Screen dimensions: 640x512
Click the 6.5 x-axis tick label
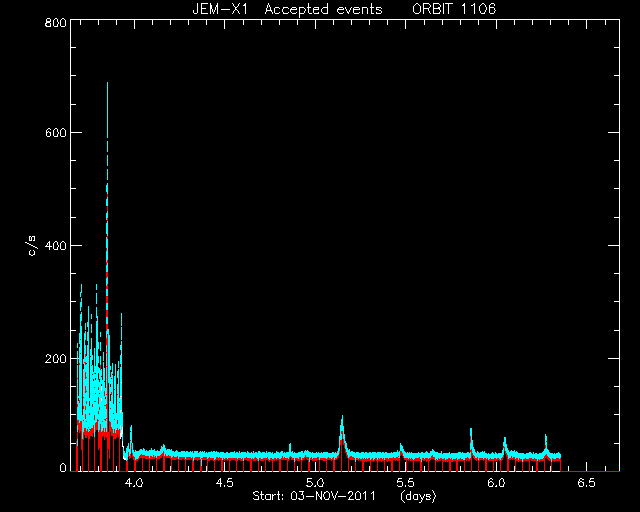[587, 483]
